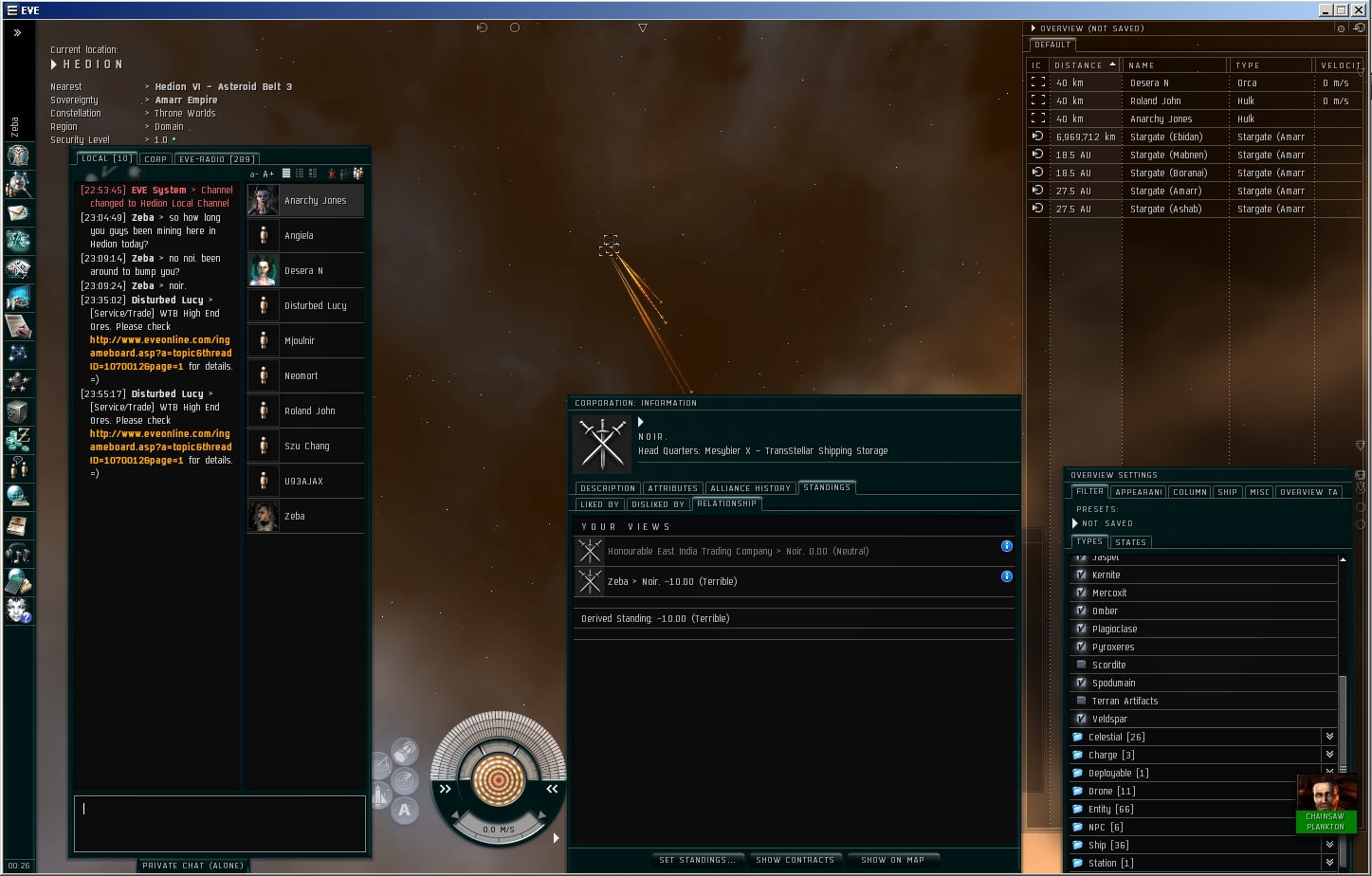Increase chat font size with A+ icon
Screen dimensions: 1372x876
(x=268, y=174)
